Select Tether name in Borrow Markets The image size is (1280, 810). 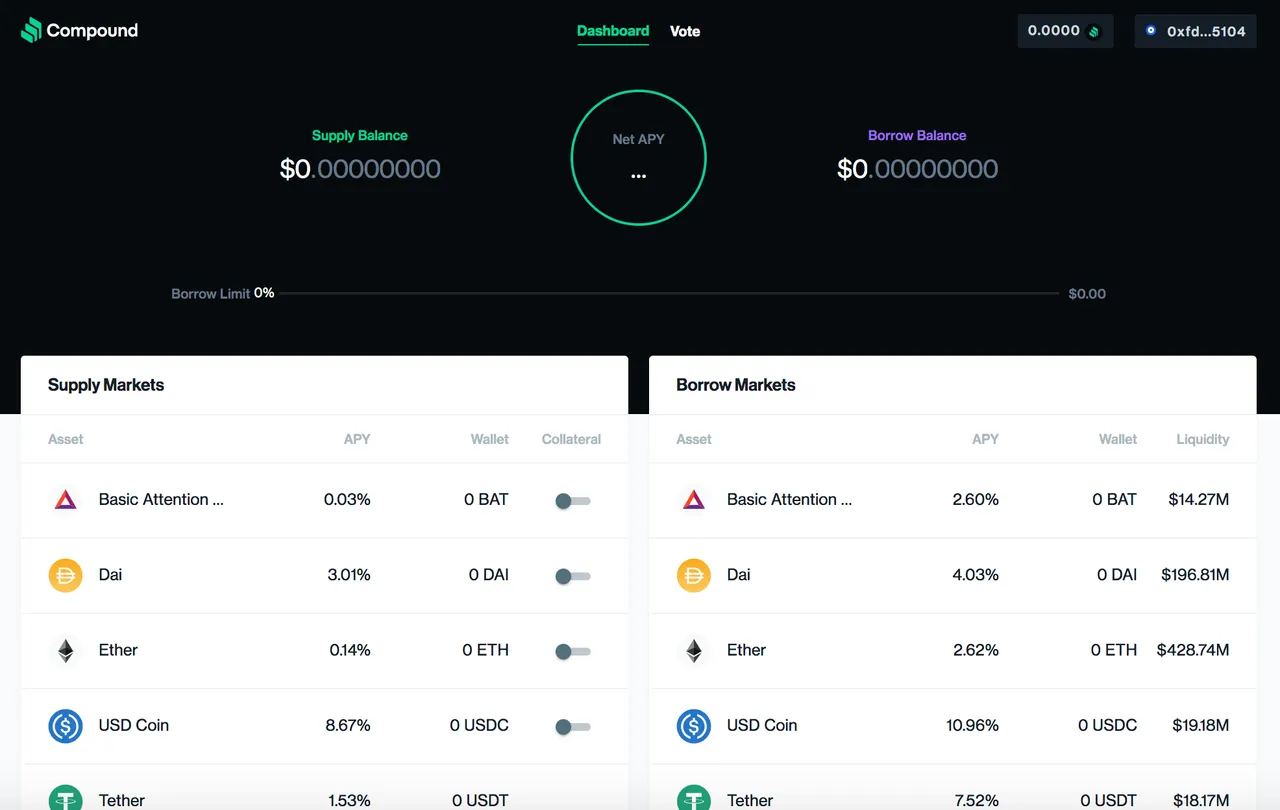749,799
